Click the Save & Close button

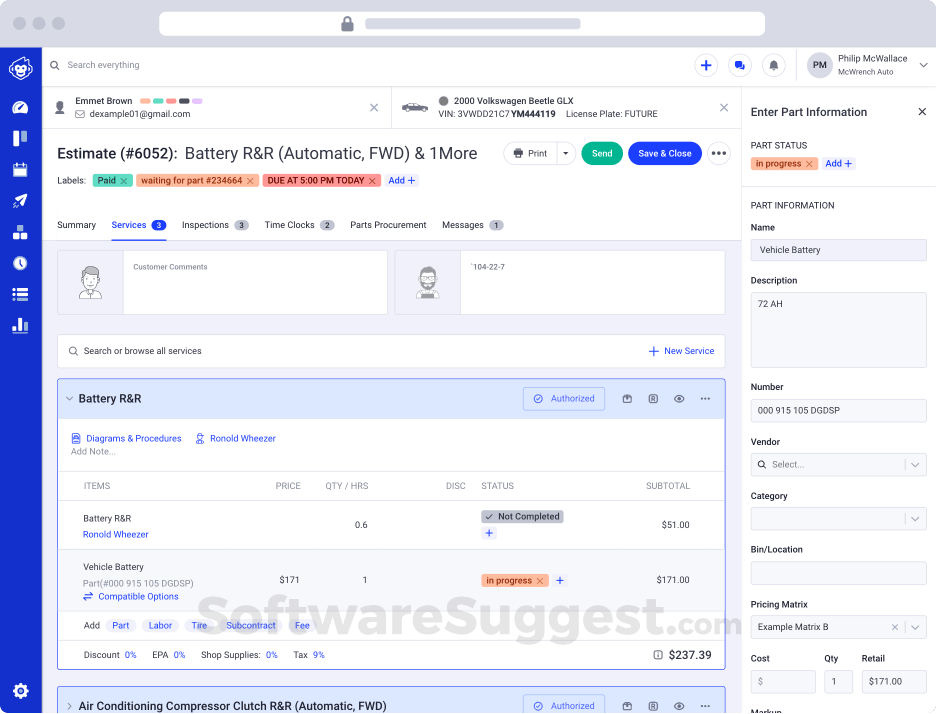click(x=664, y=154)
